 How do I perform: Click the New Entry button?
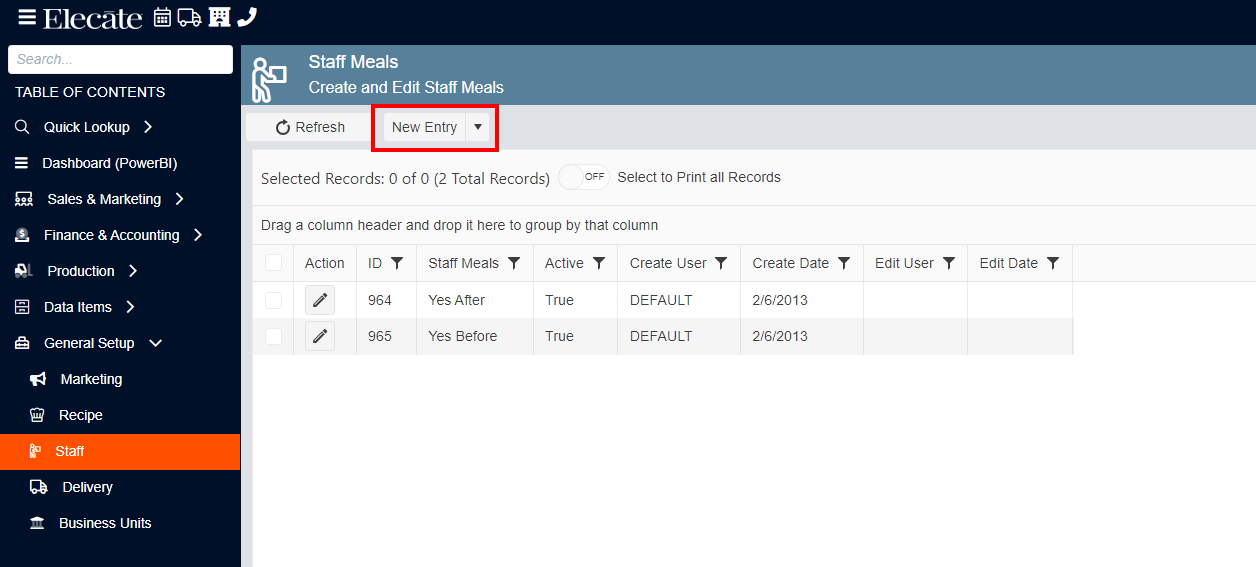coord(424,127)
